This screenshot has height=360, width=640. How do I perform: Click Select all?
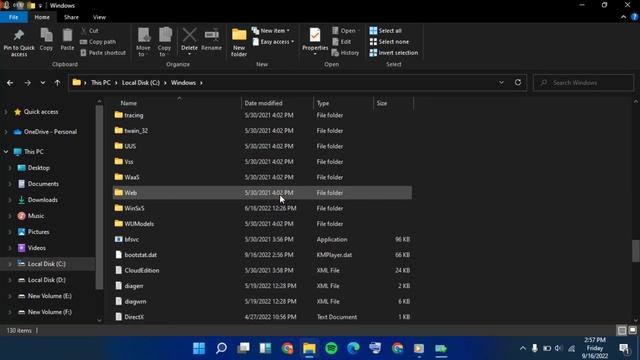pos(386,31)
